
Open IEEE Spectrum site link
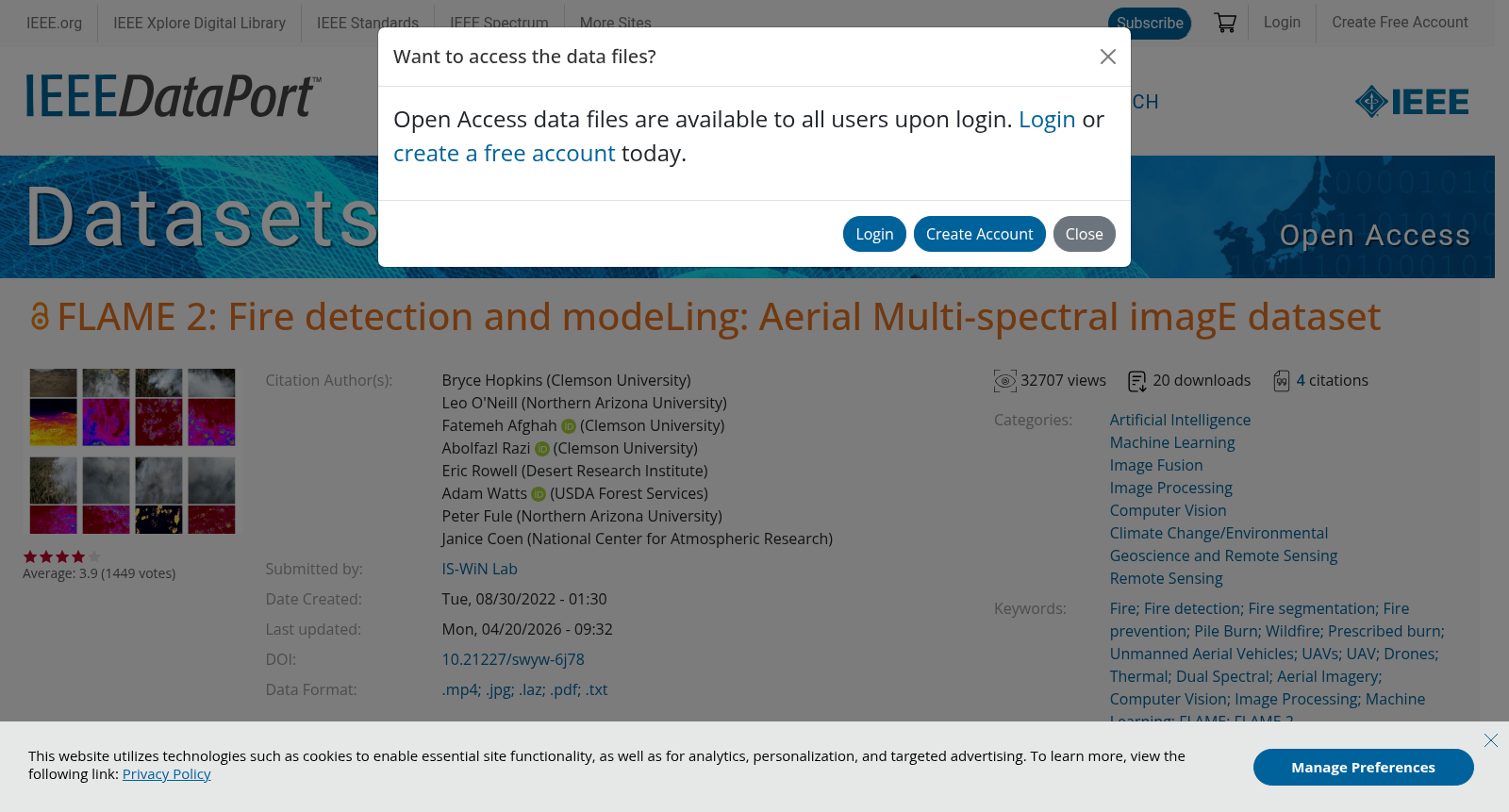[x=499, y=23]
